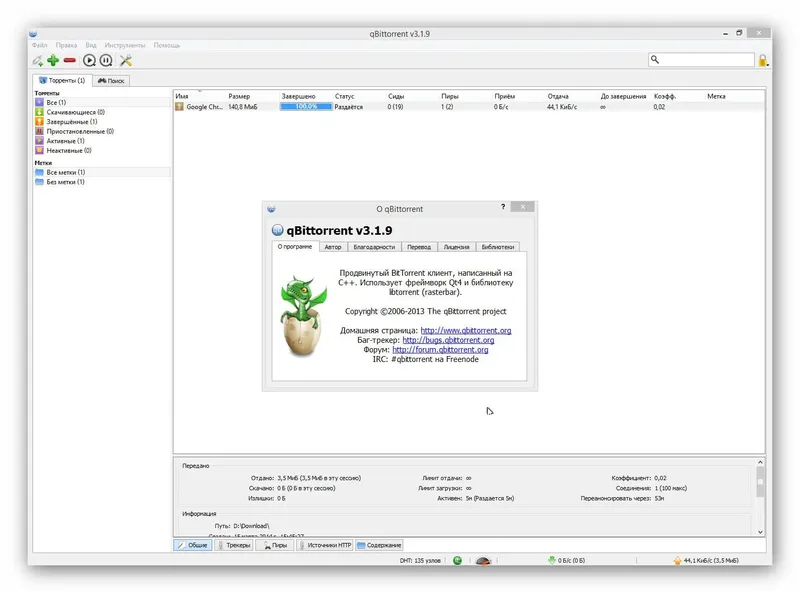This screenshot has width=800, height=593.
Task: Open the Лицензия tab
Action: click(456, 247)
